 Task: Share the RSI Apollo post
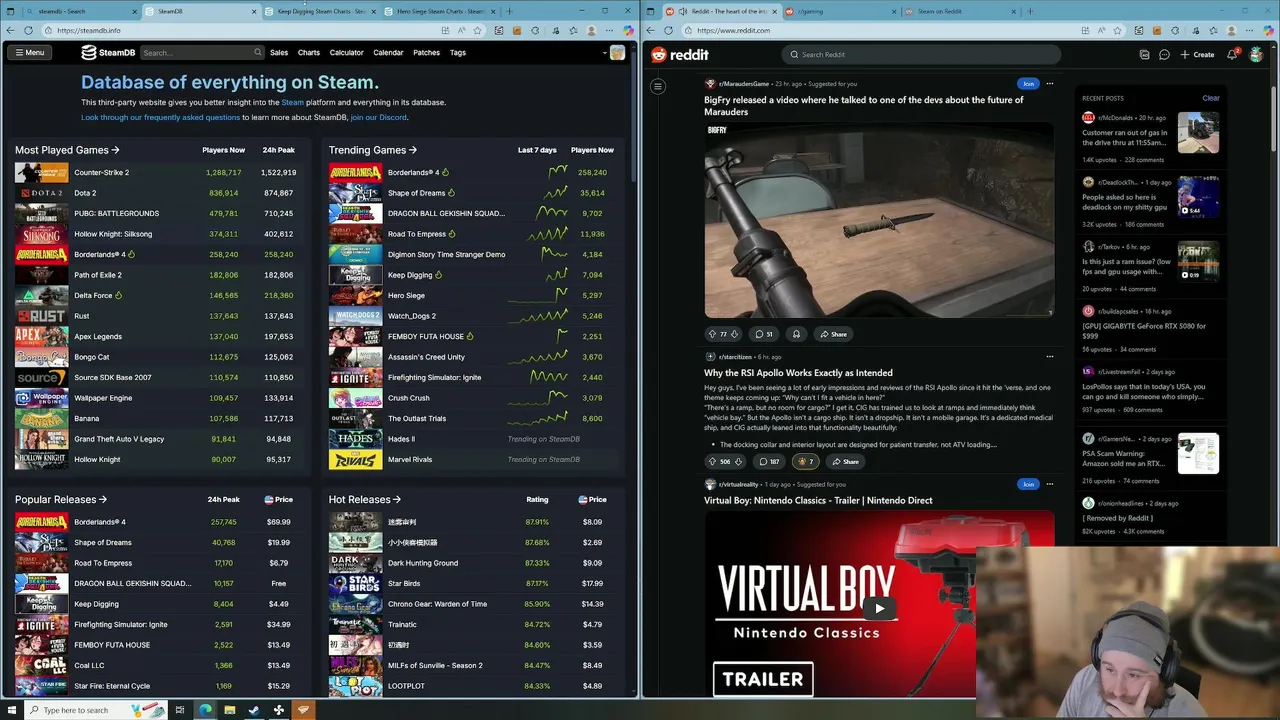[844, 462]
